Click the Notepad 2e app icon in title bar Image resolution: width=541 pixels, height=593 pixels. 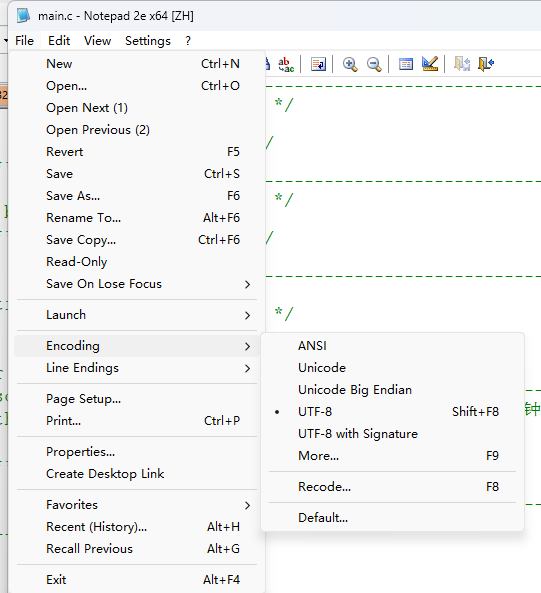(23, 16)
